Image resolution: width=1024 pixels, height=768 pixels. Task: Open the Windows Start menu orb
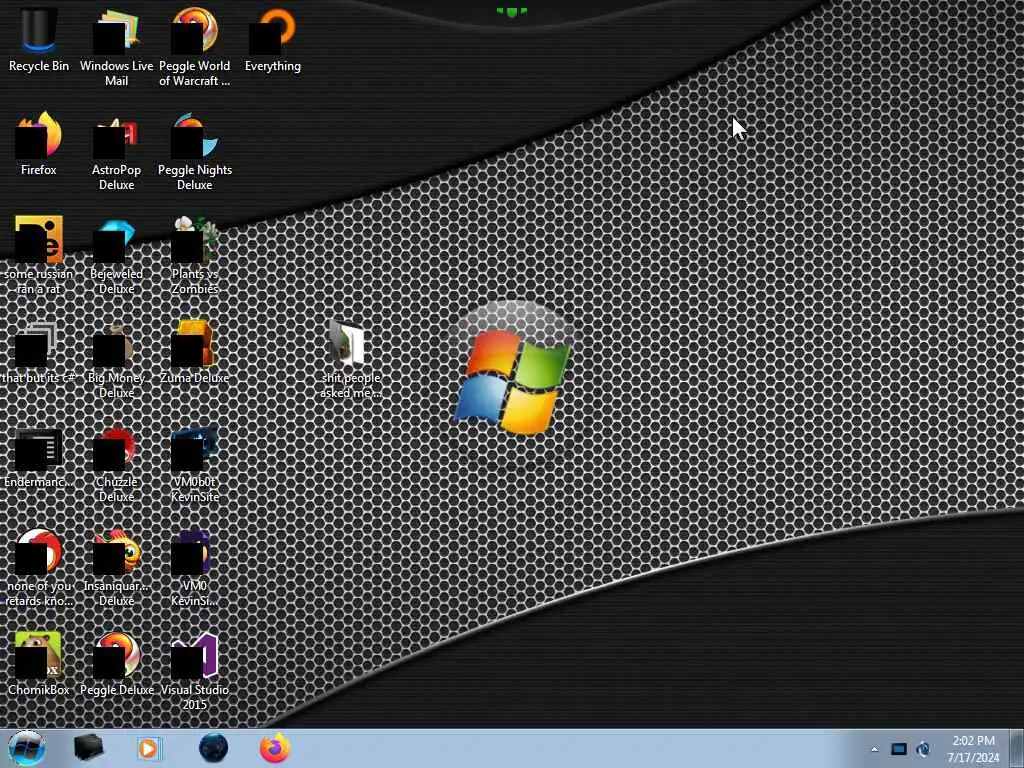pyautogui.click(x=27, y=748)
